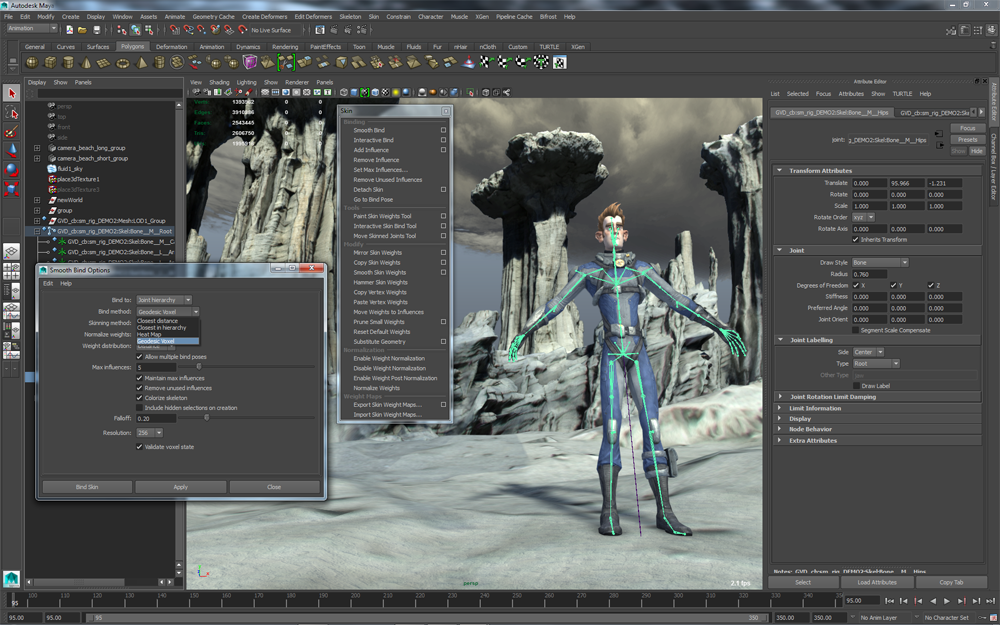Open Rotate Order xyz dropdown
1000x625 pixels.
tap(864, 217)
